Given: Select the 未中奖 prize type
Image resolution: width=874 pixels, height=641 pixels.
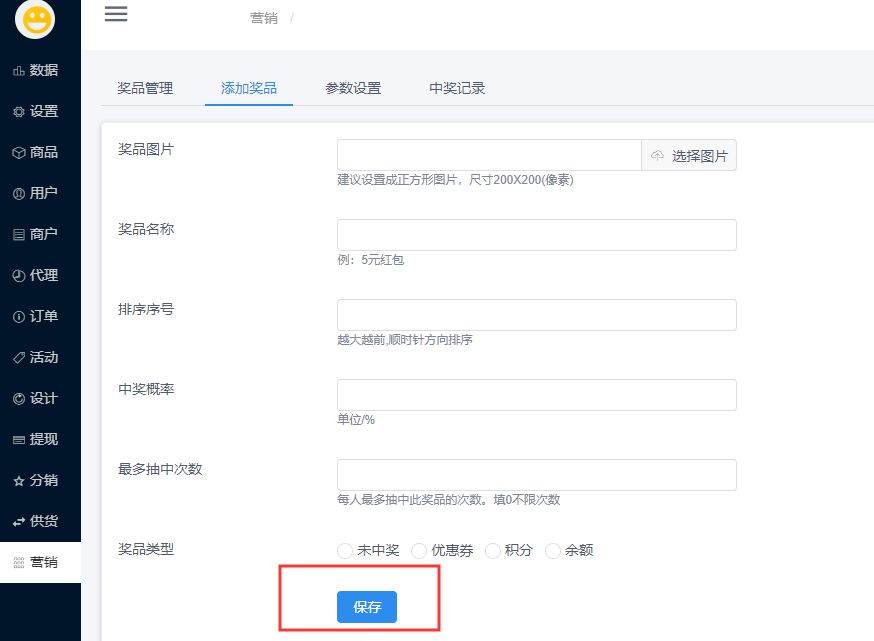Looking at the screenshot, I should (x=345, y=551).
